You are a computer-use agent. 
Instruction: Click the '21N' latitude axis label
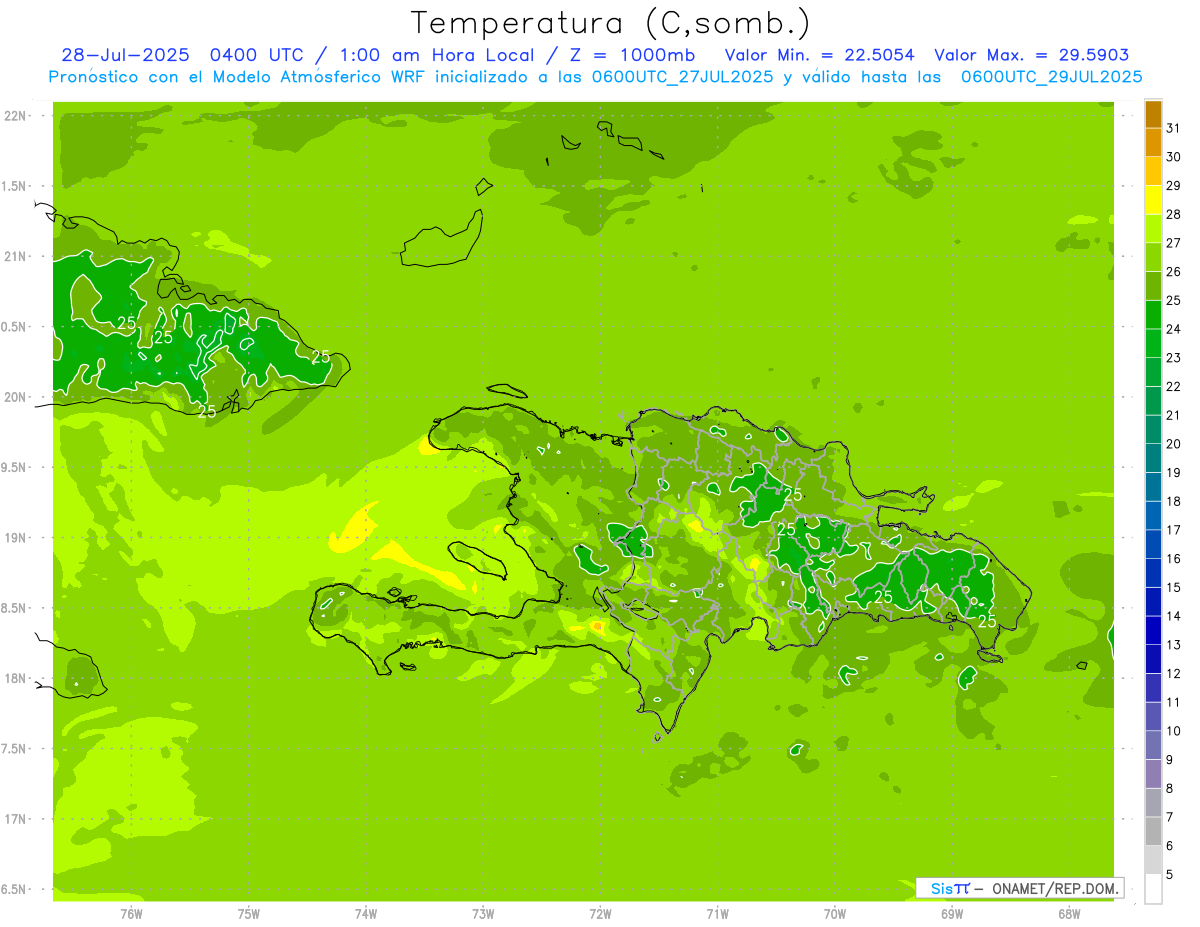[x=16, y=257]
